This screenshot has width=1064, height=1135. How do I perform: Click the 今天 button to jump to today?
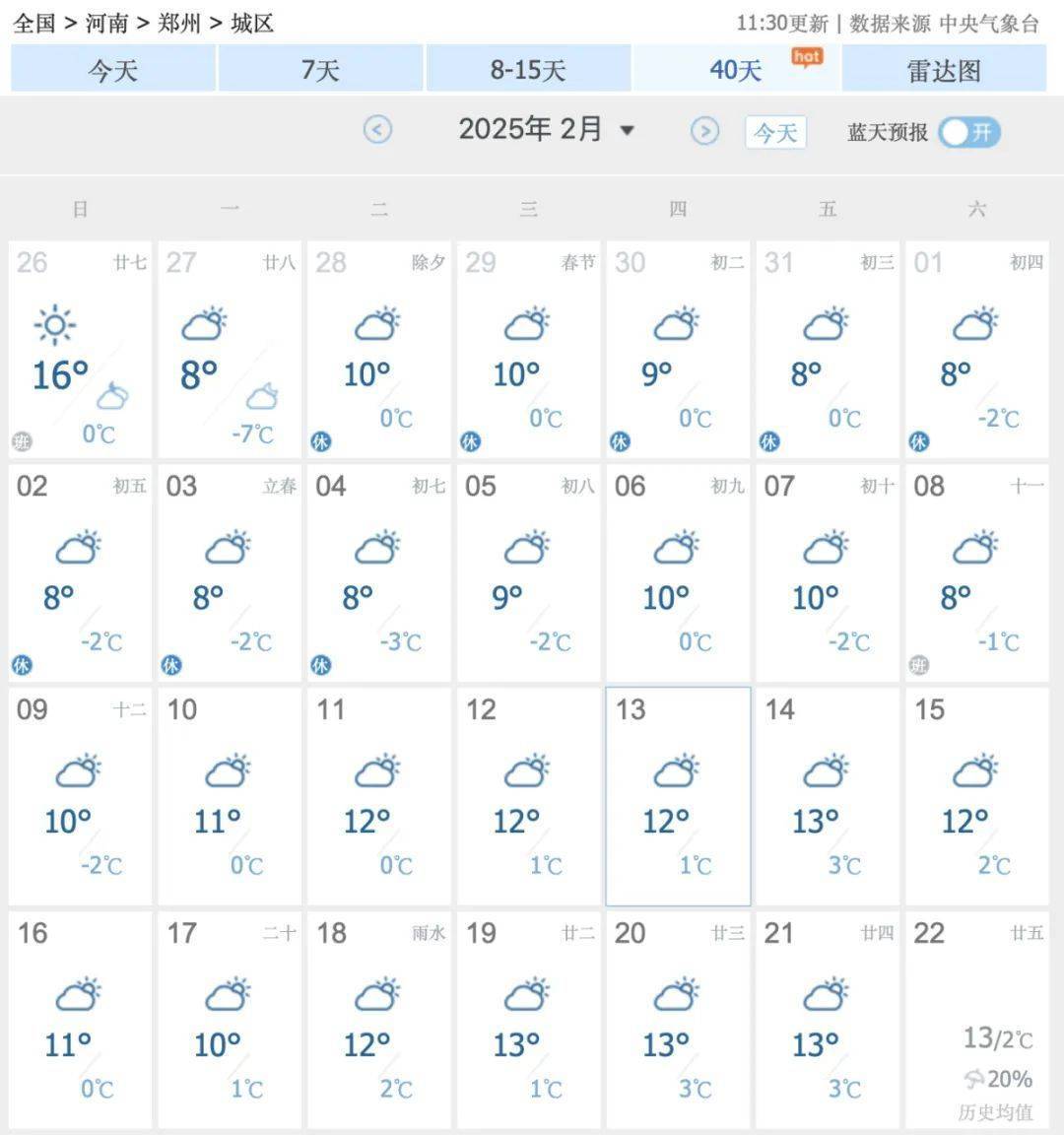click(x=775, y=131)
